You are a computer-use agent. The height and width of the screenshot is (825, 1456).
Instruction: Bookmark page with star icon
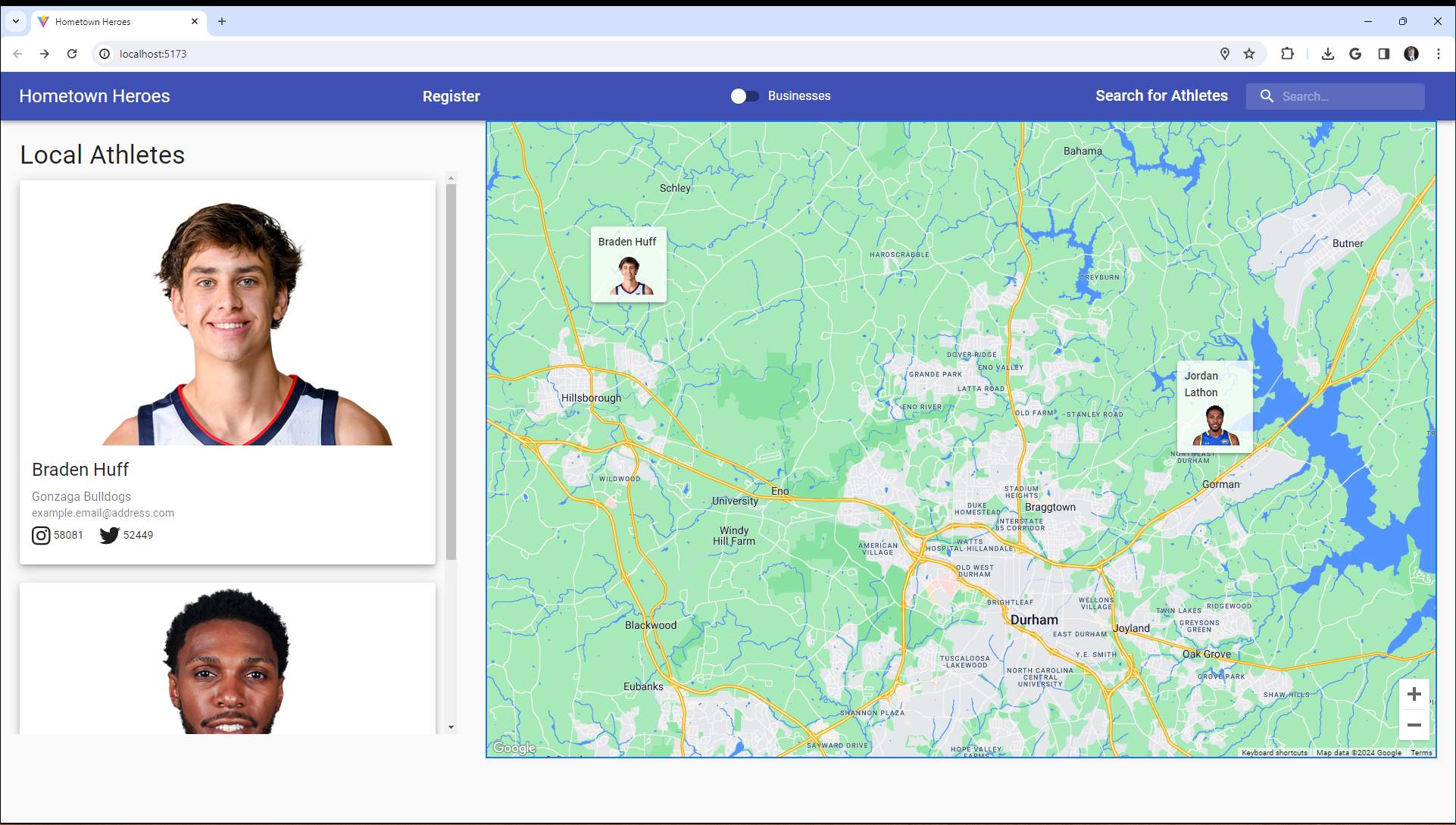pos(1249,54)
